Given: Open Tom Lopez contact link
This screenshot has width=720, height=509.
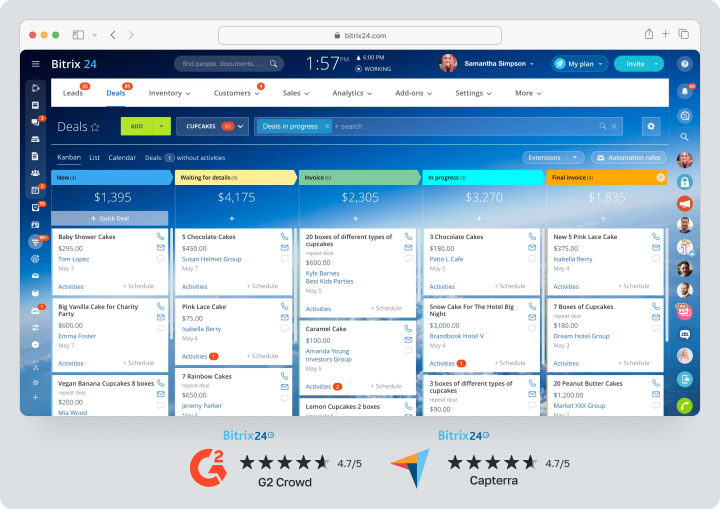Looking at the screenshot, I should 73,259.
